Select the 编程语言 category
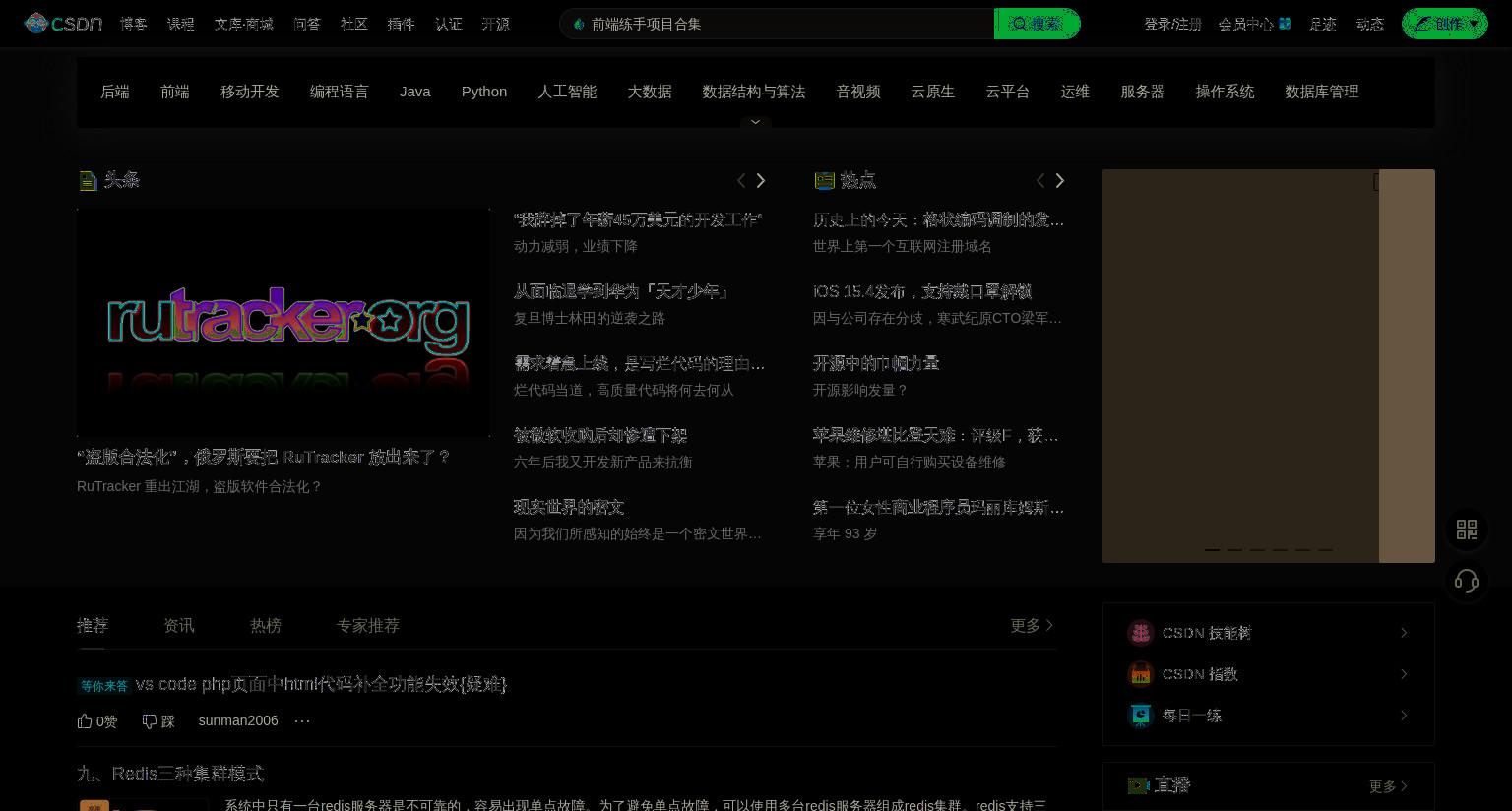 click(340, 92)
